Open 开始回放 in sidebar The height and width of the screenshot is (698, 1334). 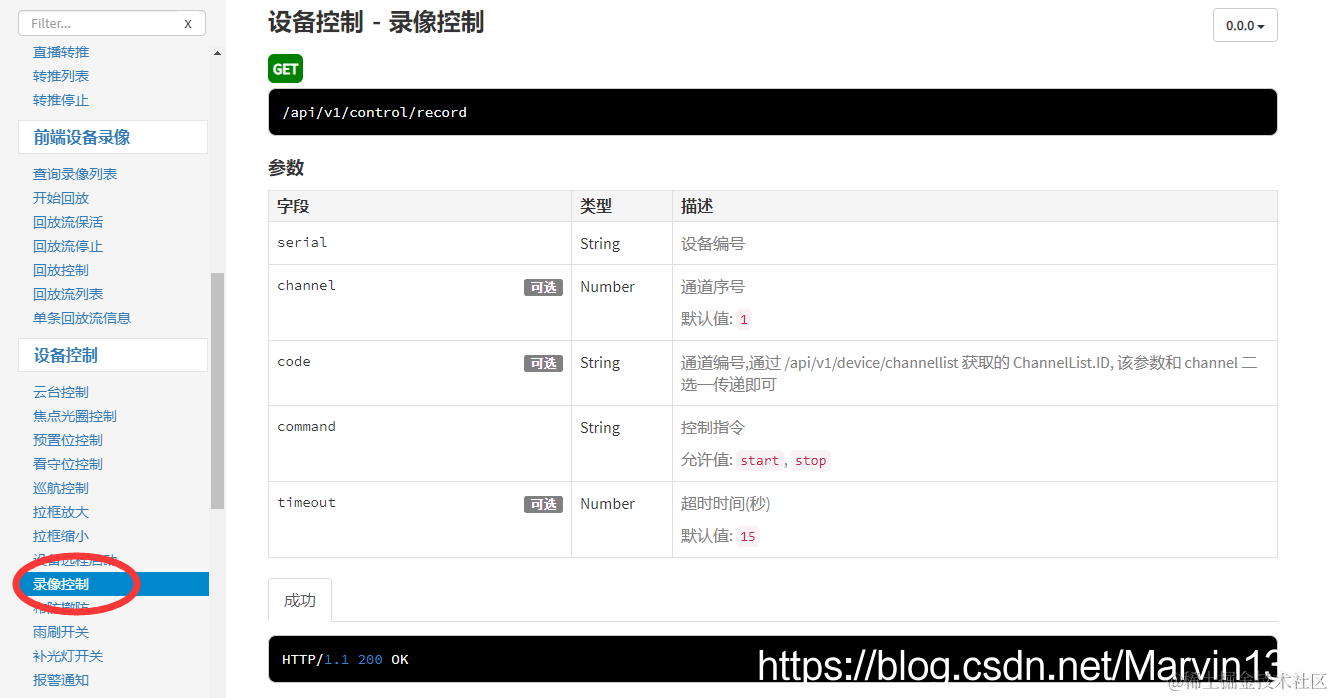[61, 198]
